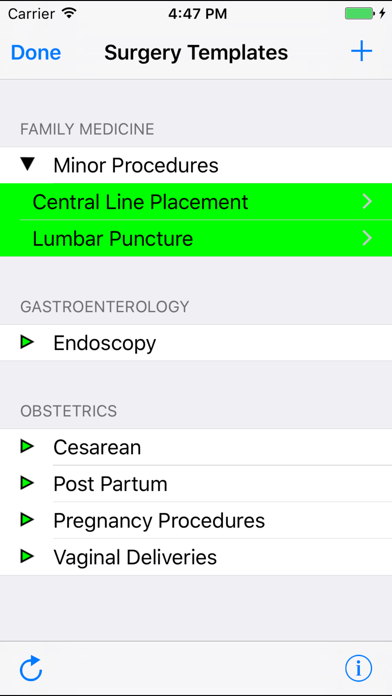Tap the Done button
This screenshot has height=696, width=392.
pyautogui.click(x=36, y=52)
